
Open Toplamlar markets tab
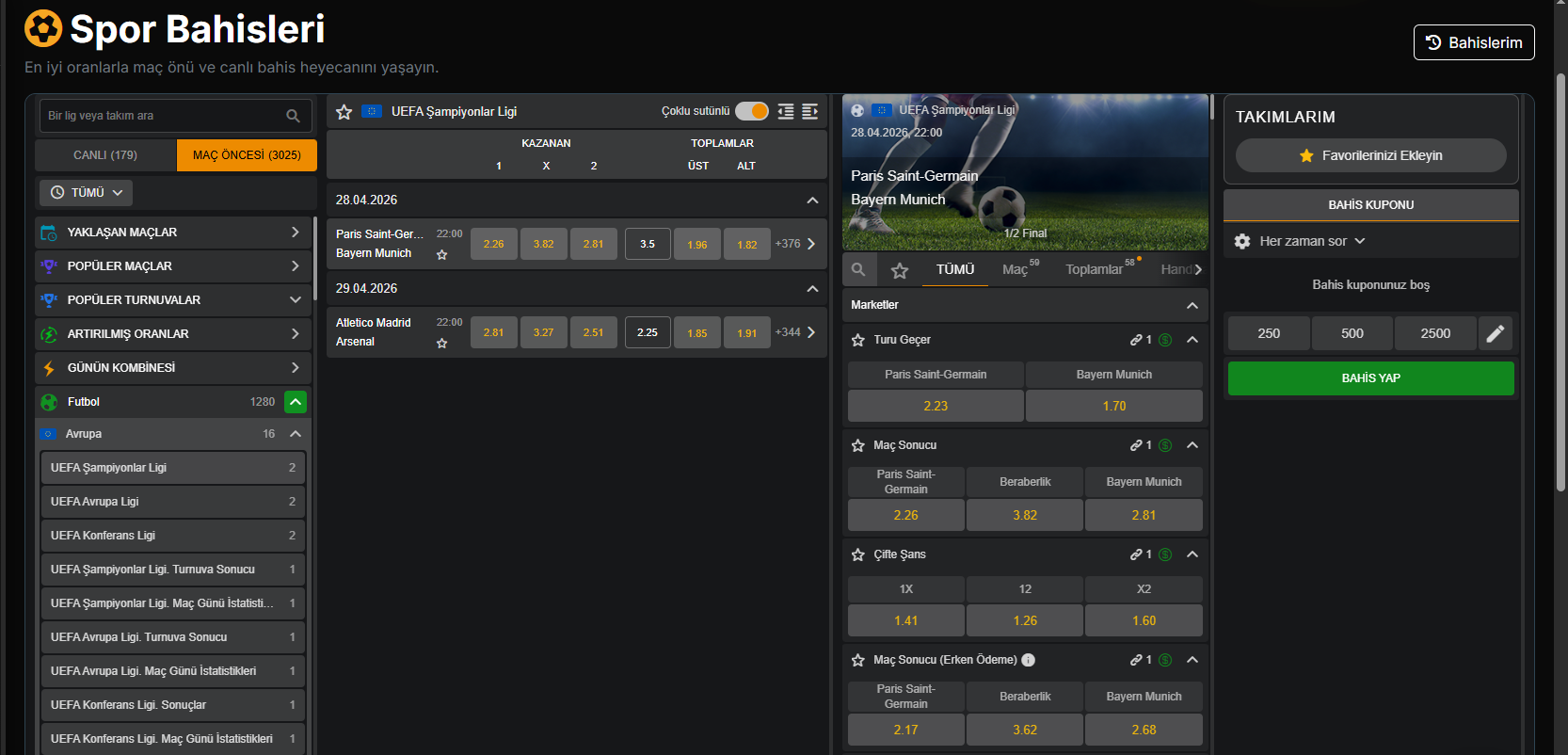(x=1100, y=269)
